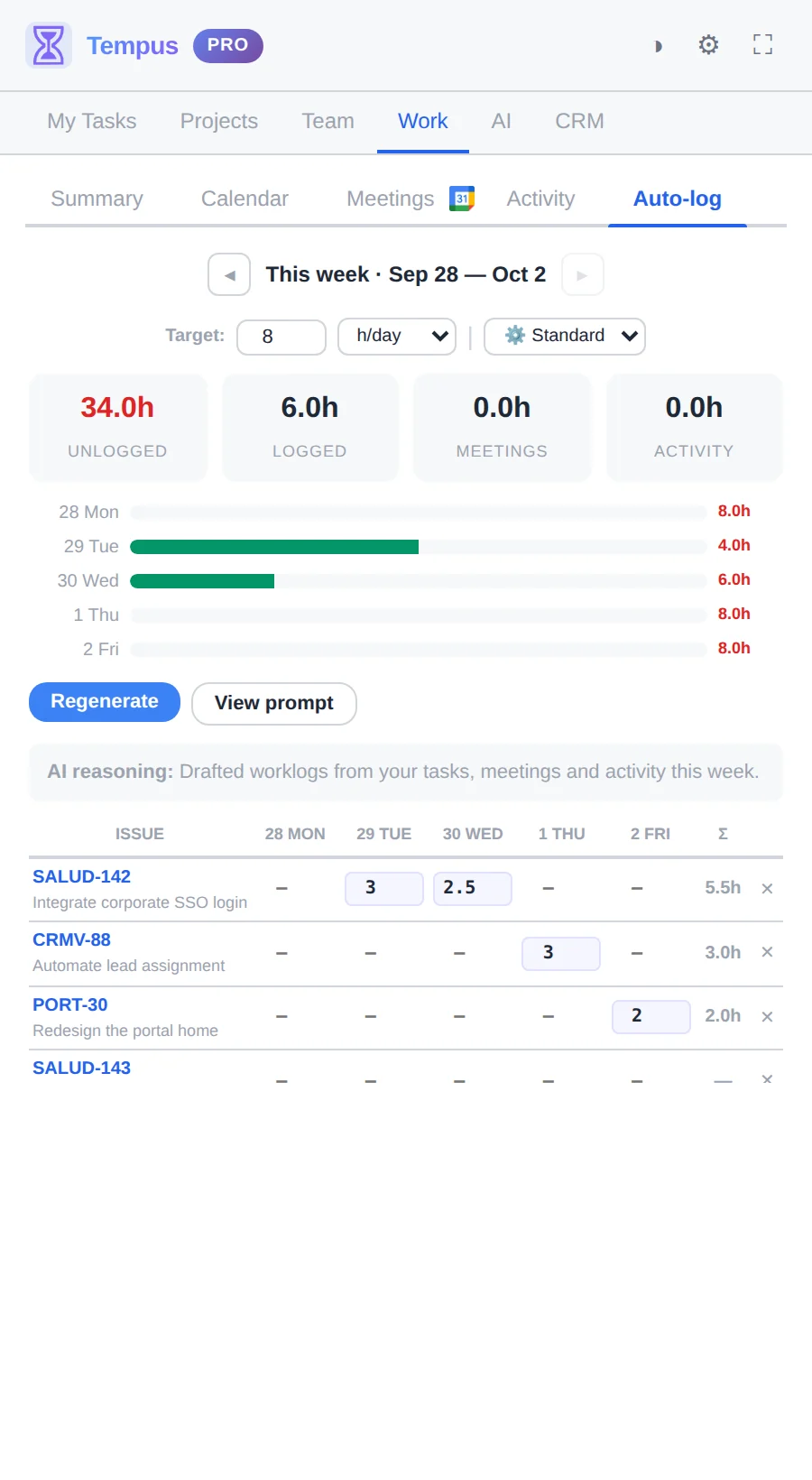Open the SALUD-143 issue link
This screenshot has width=812, height=1480.
[x=81, y=1068]
